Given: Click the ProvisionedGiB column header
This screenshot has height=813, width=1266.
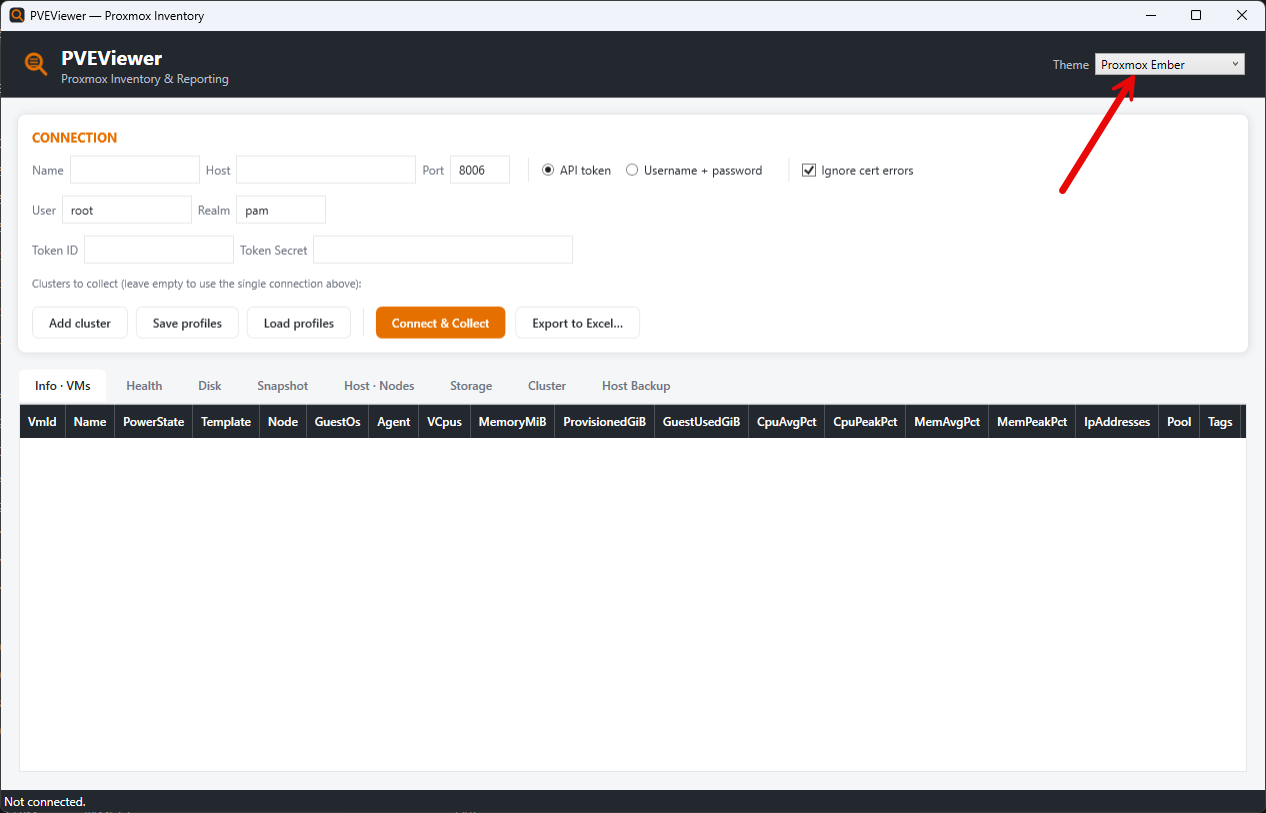Looking at the screenshot, I should pyautogui.click(x=605, y=422).
